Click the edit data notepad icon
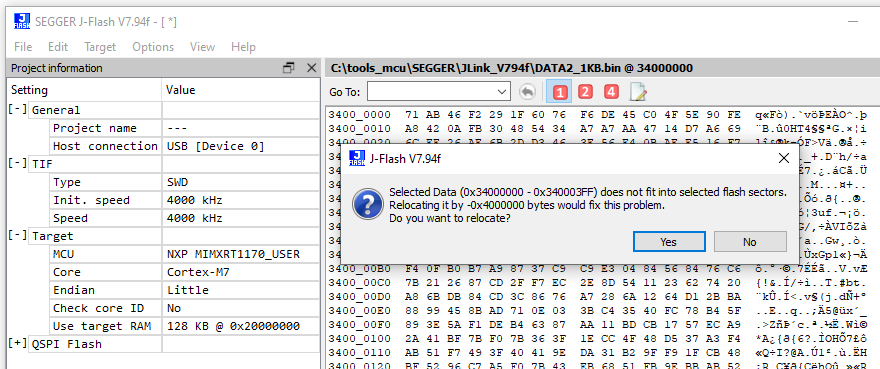880x369 pixels. pyautogui.click(x=639, y=92)
